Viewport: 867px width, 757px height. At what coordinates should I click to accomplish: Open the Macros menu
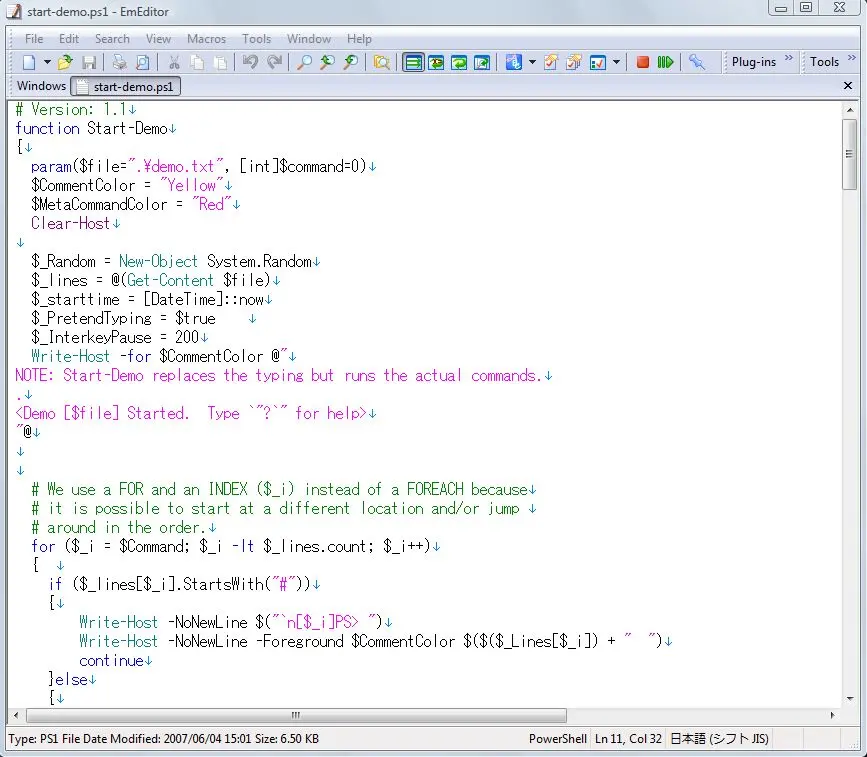point(206,39)
